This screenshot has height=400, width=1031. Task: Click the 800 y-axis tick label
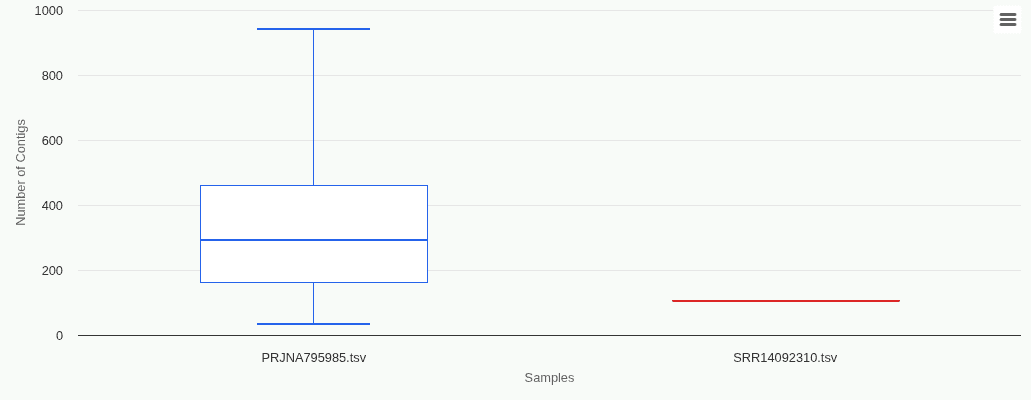tap(52, 76)
